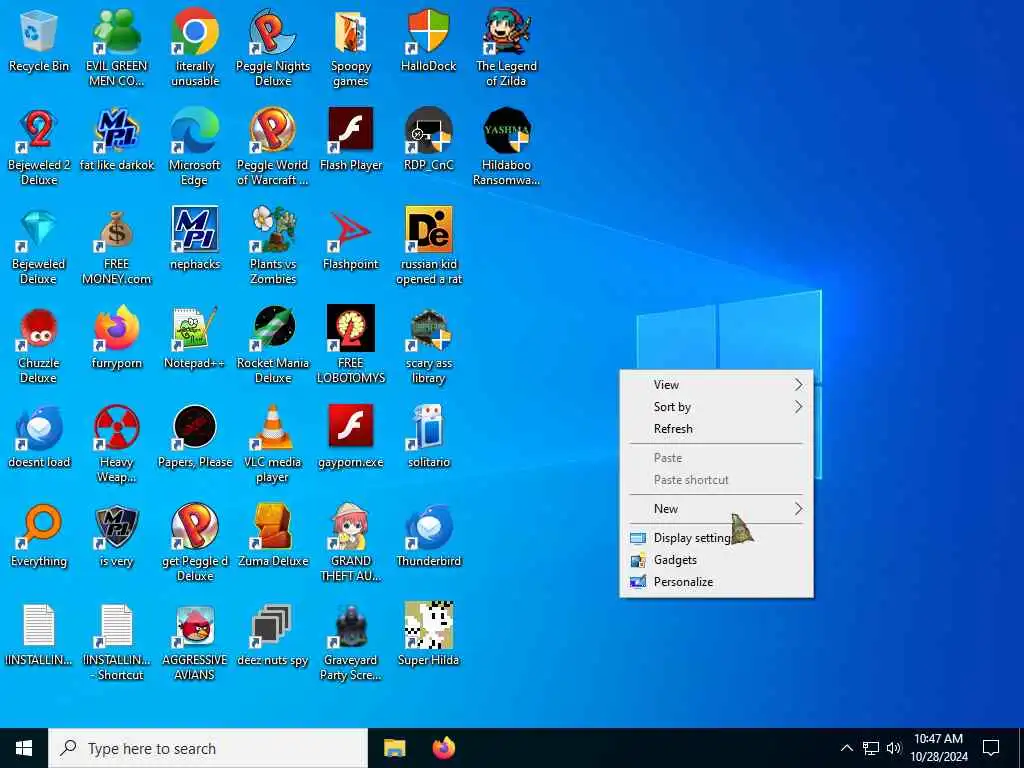Select the nephacks shortcut icon
This screenshot has height=768, width=1024.
(195, 239)
